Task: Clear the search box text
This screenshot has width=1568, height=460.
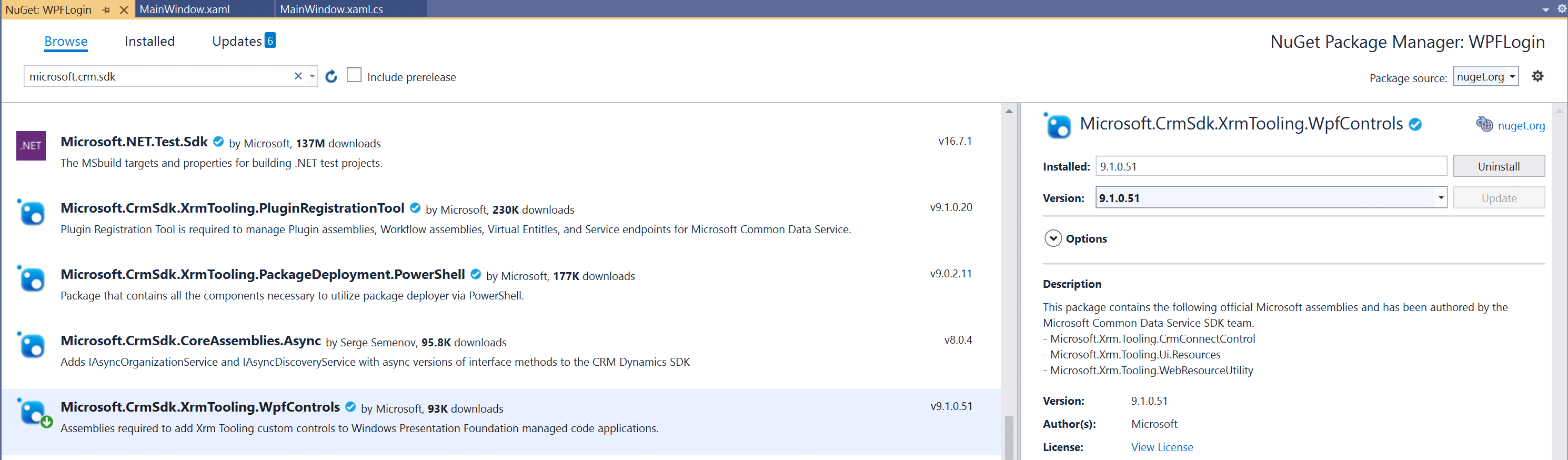Action: (x=298, y=76)
